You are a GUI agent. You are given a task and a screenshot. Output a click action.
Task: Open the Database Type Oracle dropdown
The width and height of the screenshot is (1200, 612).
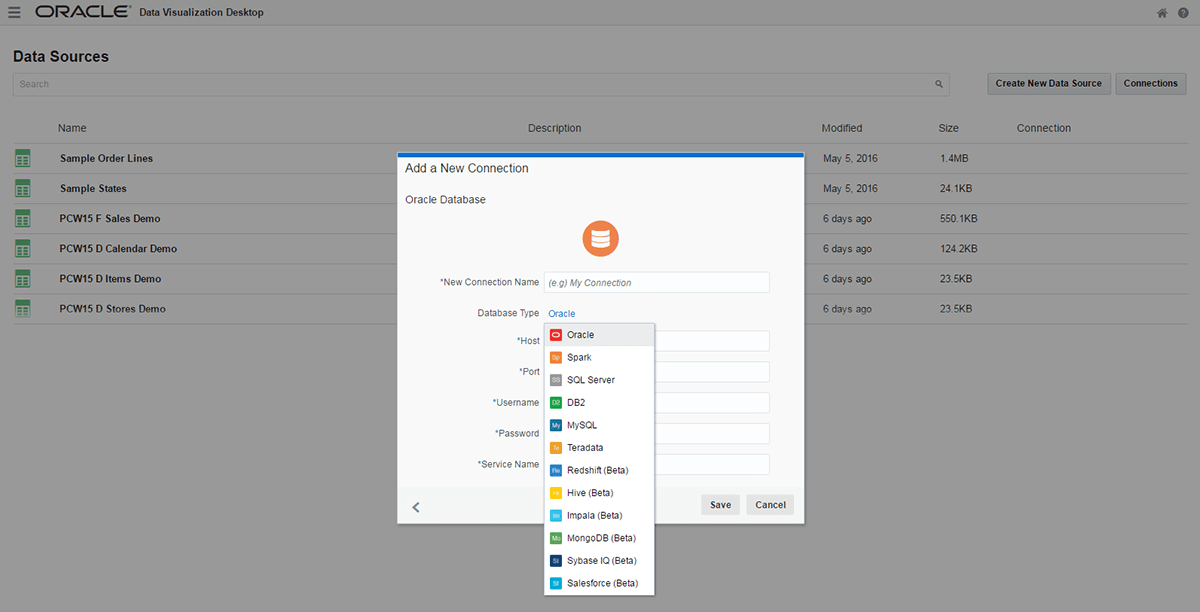point(562,313)
